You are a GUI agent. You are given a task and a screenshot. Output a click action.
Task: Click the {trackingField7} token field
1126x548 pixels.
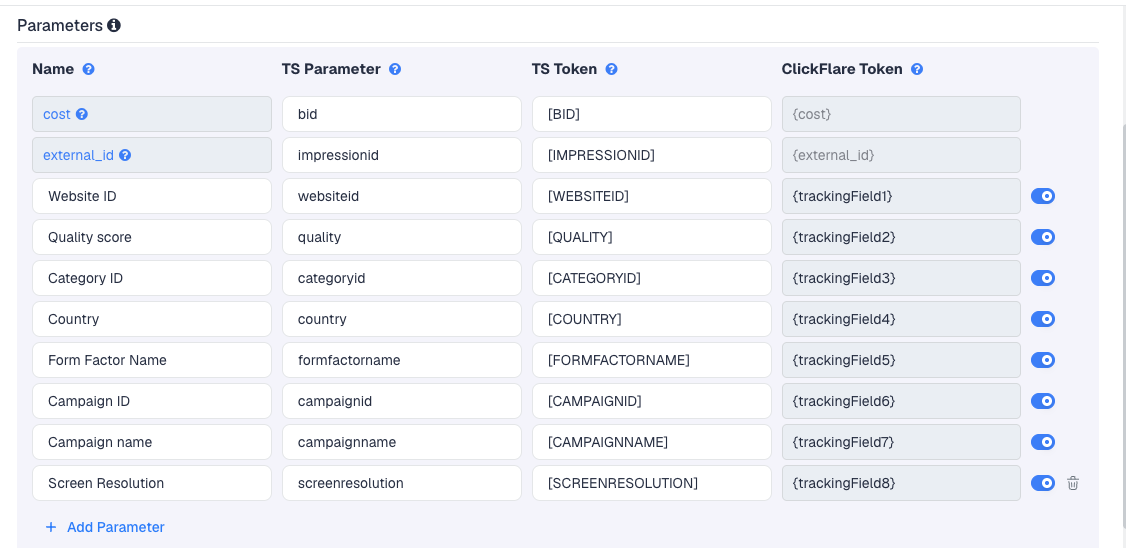901,442
